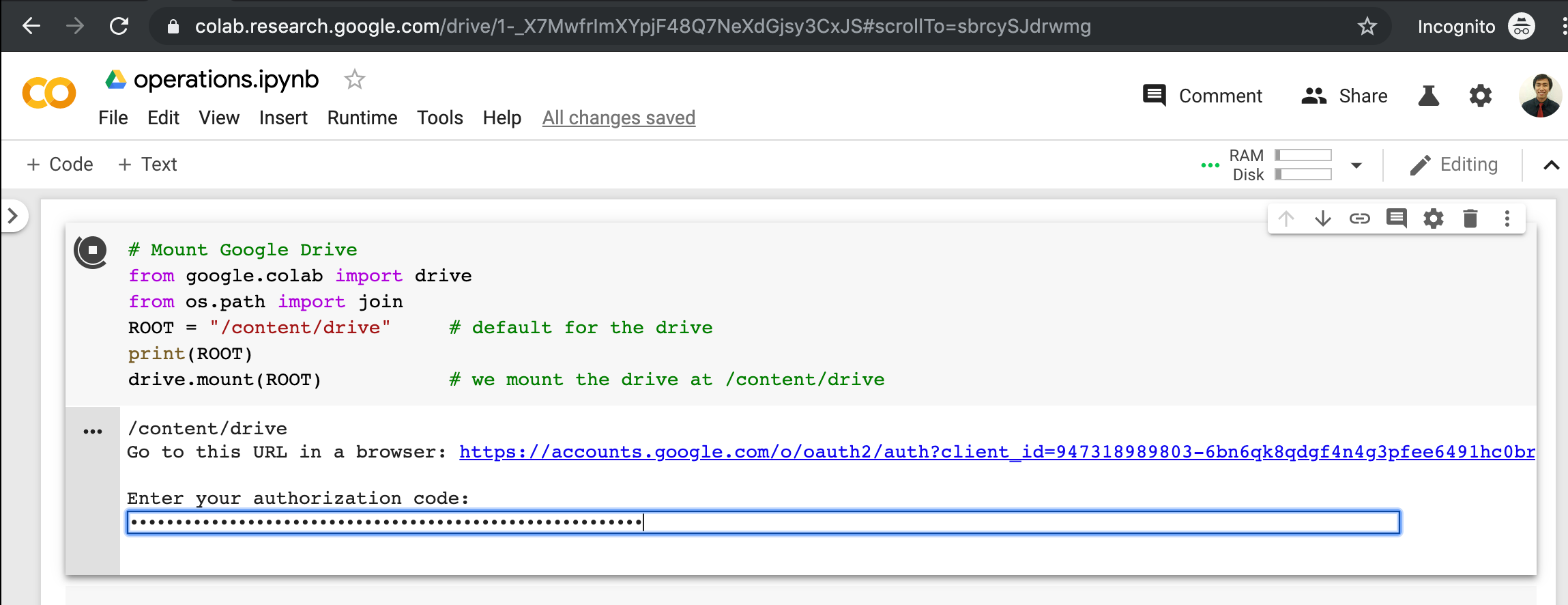Open the flask experiments icon
The image size is (1568, 605).
(x=1428, y=96)
